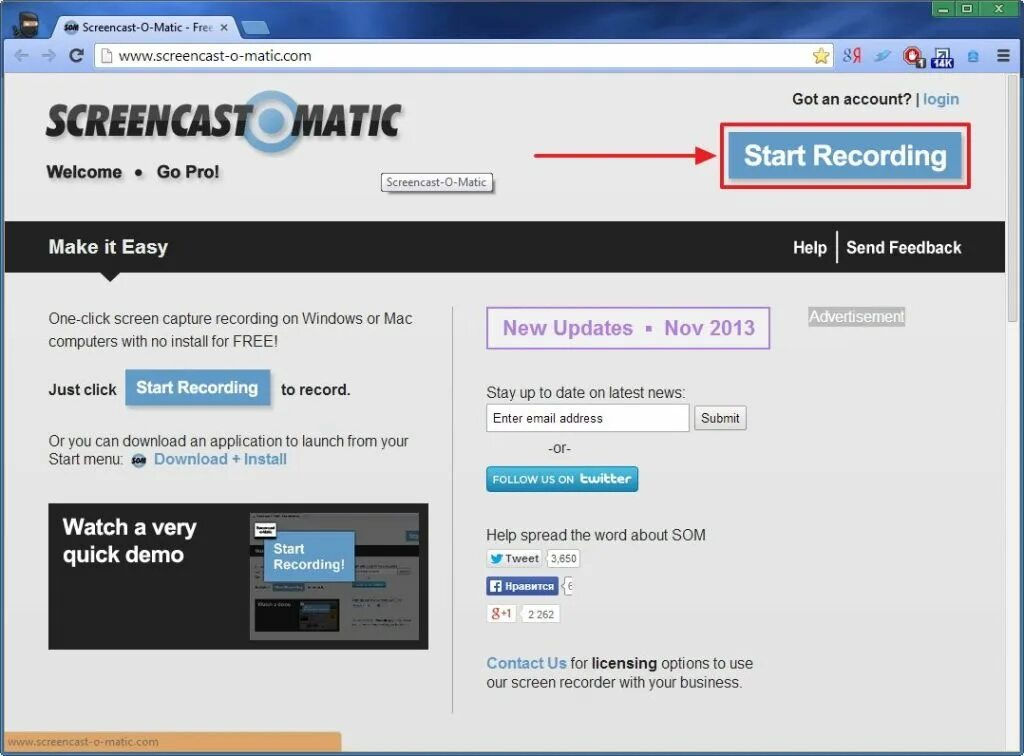The image size is (1024, 756).
Task: Open the Chrome hamburger menu
Action: pyautogui.click(x=1004, y=55)
